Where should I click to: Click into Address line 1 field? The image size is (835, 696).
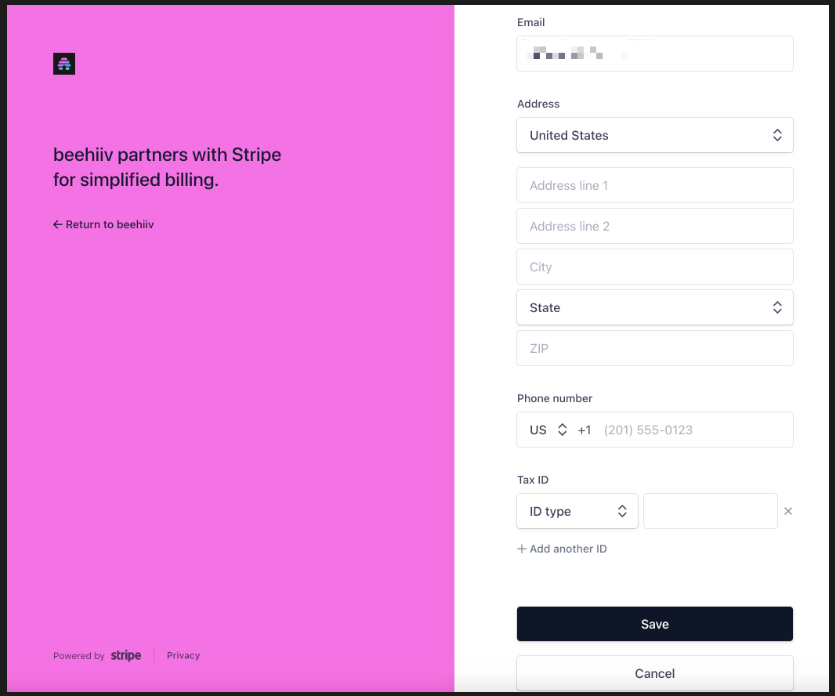tap(654, 185)
